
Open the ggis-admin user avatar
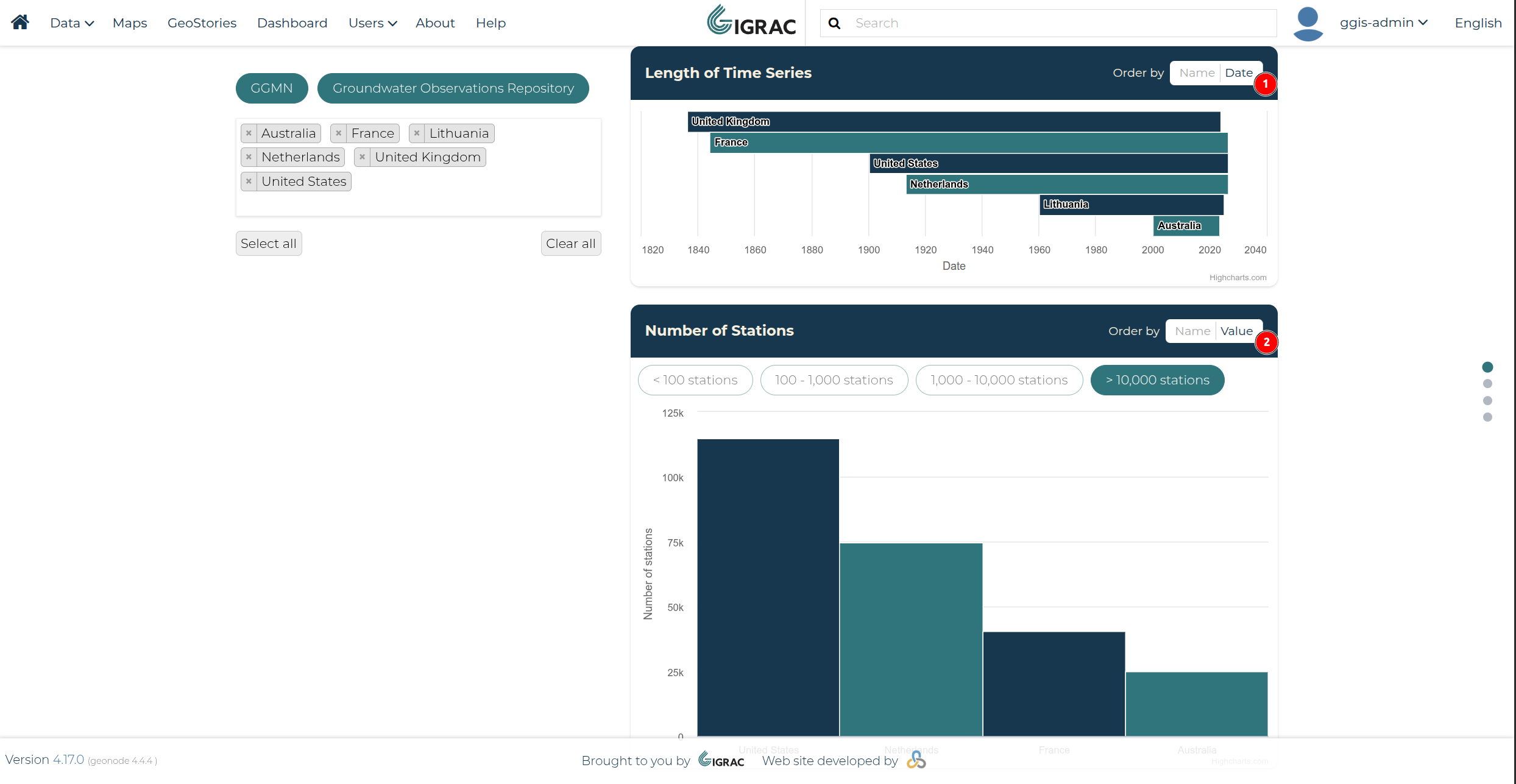pyautogui.click(x=1308, y=23)
